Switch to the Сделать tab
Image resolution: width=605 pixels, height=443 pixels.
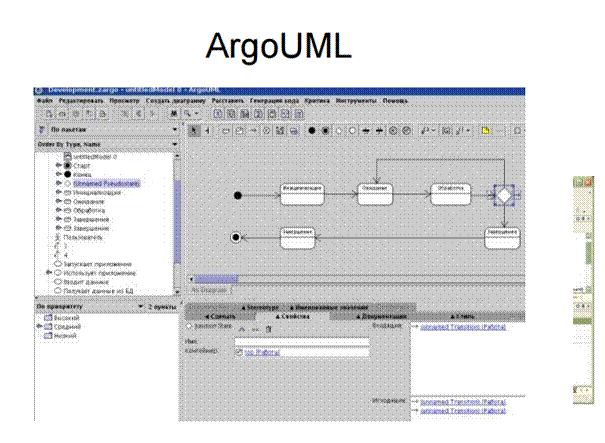(220, 316)
